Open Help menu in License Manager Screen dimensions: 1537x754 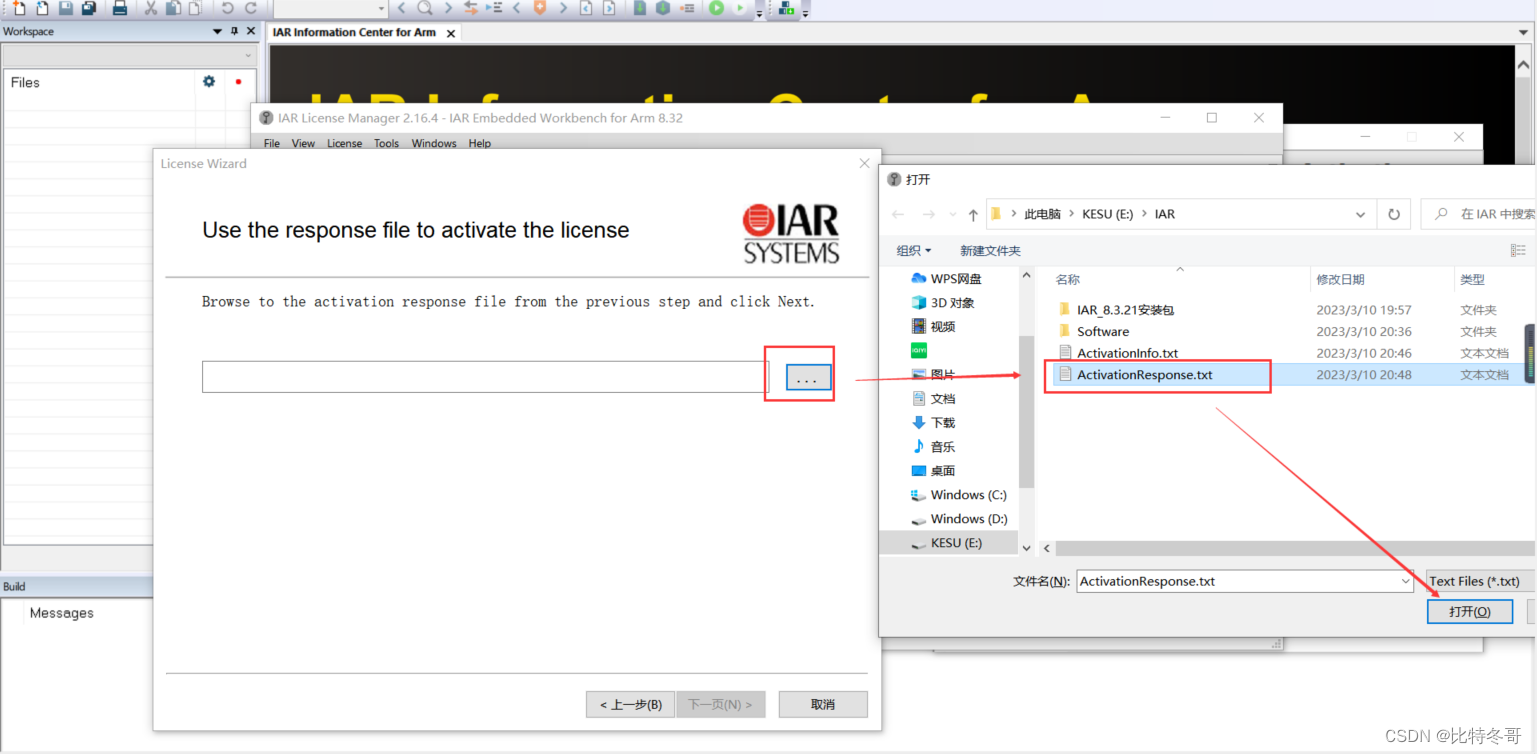[480, 143]
